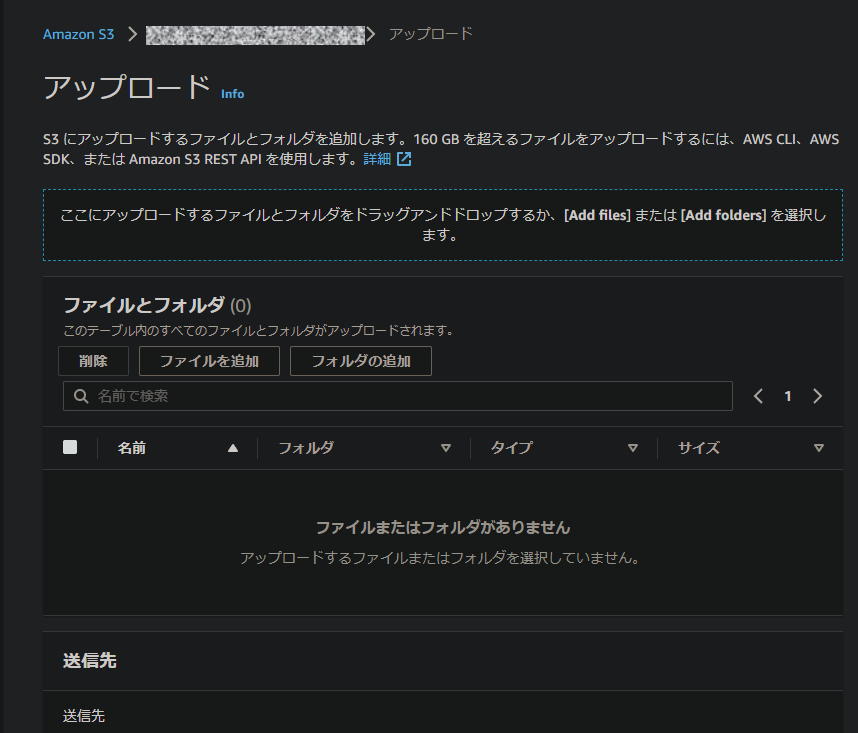This screenshot has height=733, width=858.
Task: Click the タイプ column header label
Action: (x=511, y=448)
